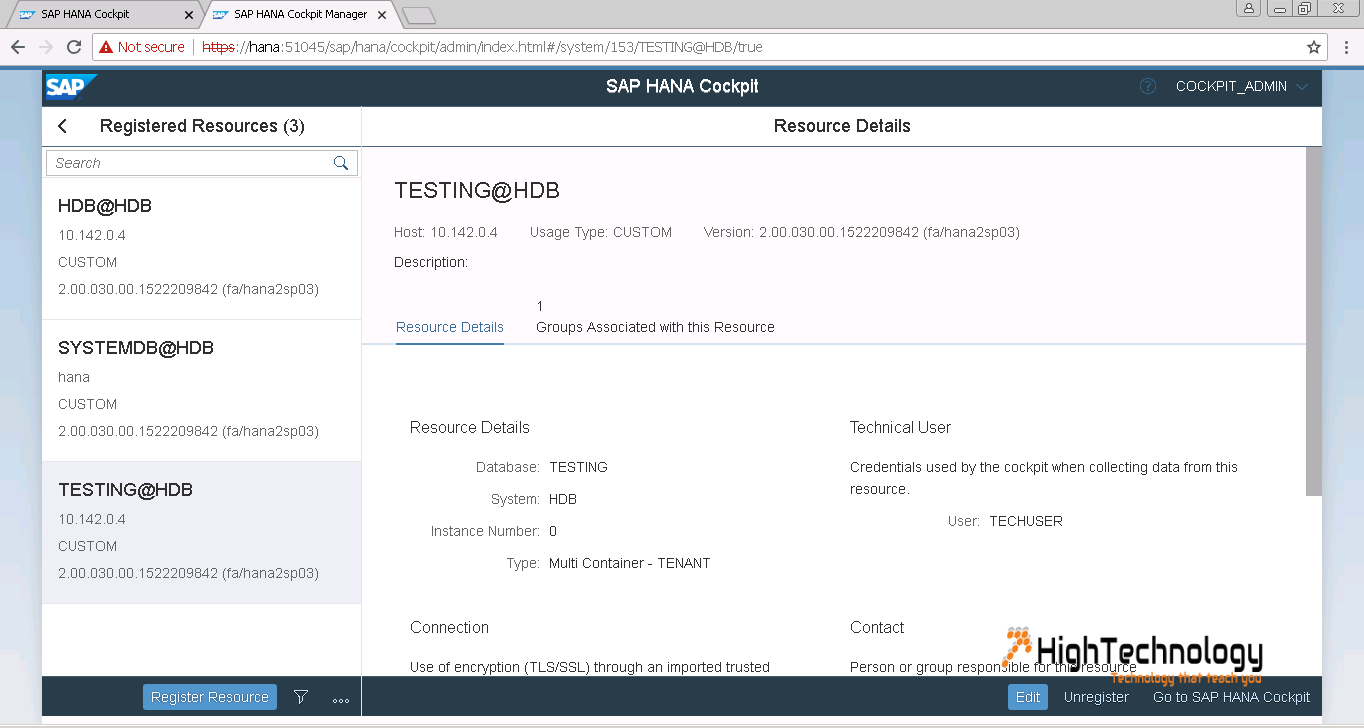Click the hana host under SYSTEMDB@HDB
Image resolution: width=1364 pixels, height=728 pixels.
(x=74, y=377)
